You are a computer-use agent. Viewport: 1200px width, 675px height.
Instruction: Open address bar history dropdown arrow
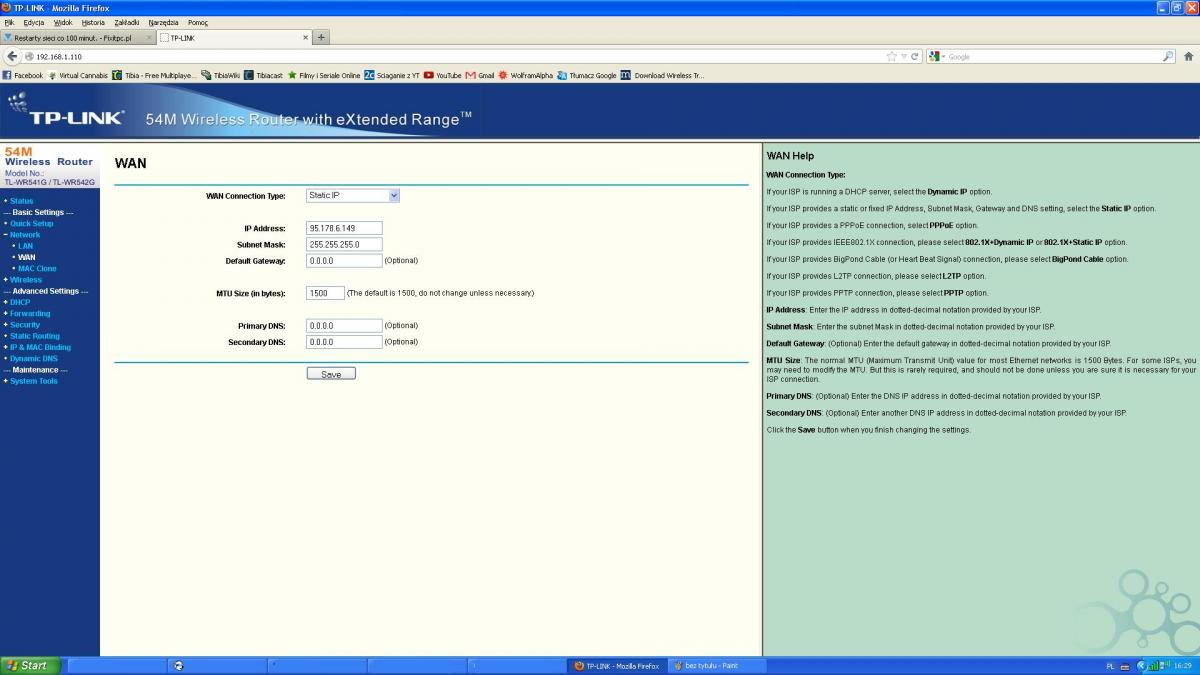[903, 56]
